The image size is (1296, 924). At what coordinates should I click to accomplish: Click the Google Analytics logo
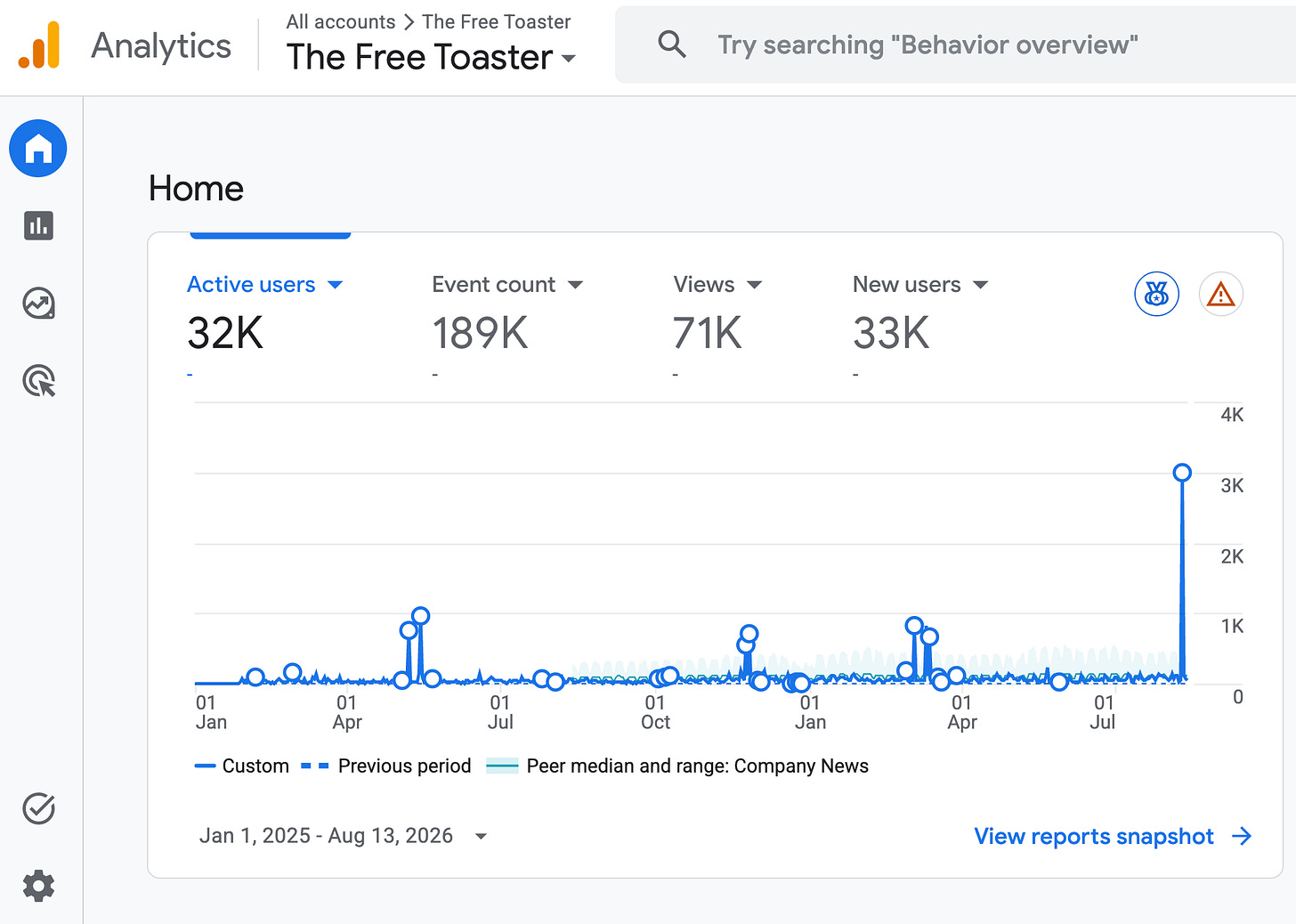tap(39, 45)
